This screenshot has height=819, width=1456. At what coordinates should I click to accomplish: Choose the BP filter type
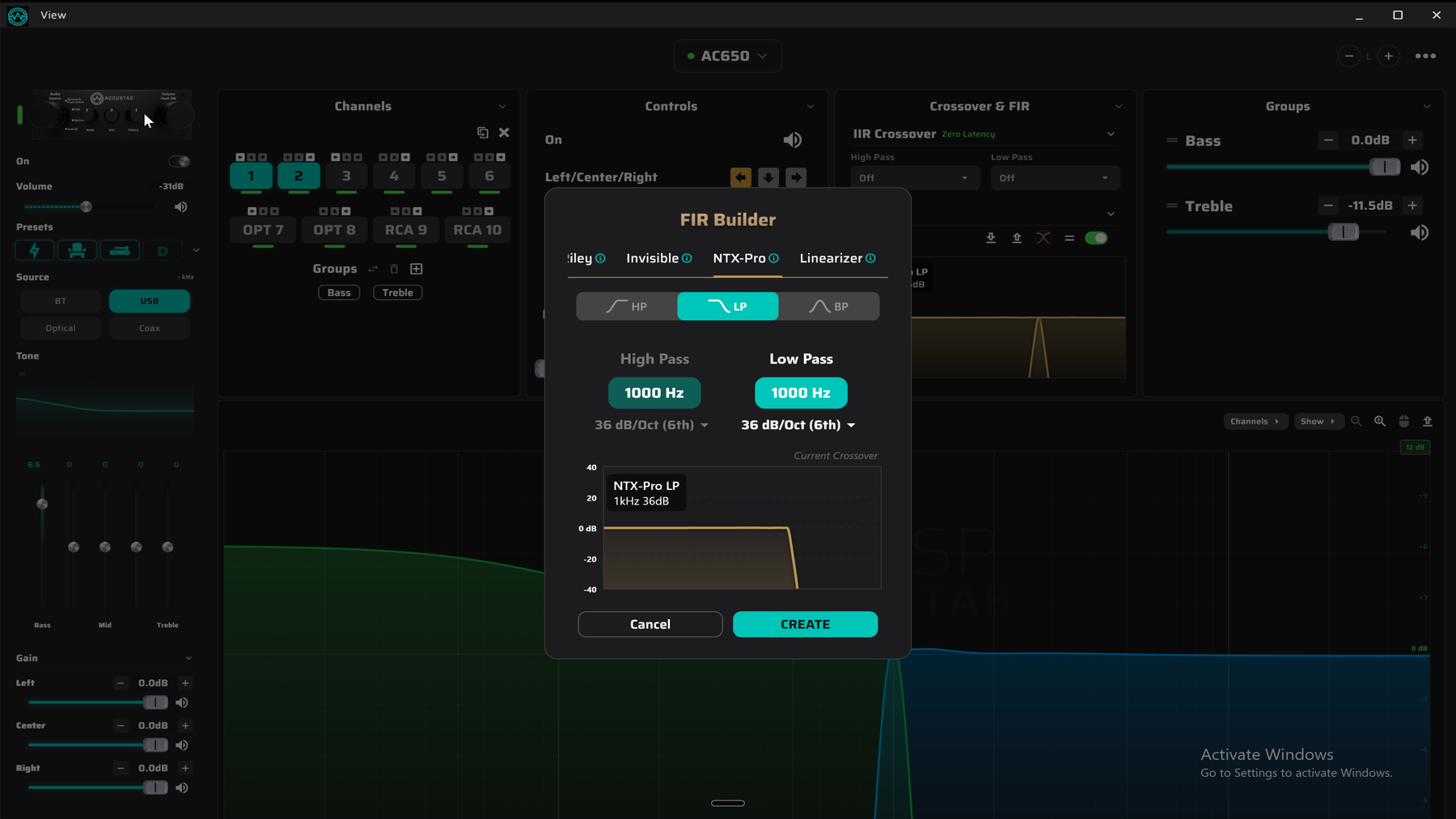tap(829, 306)
